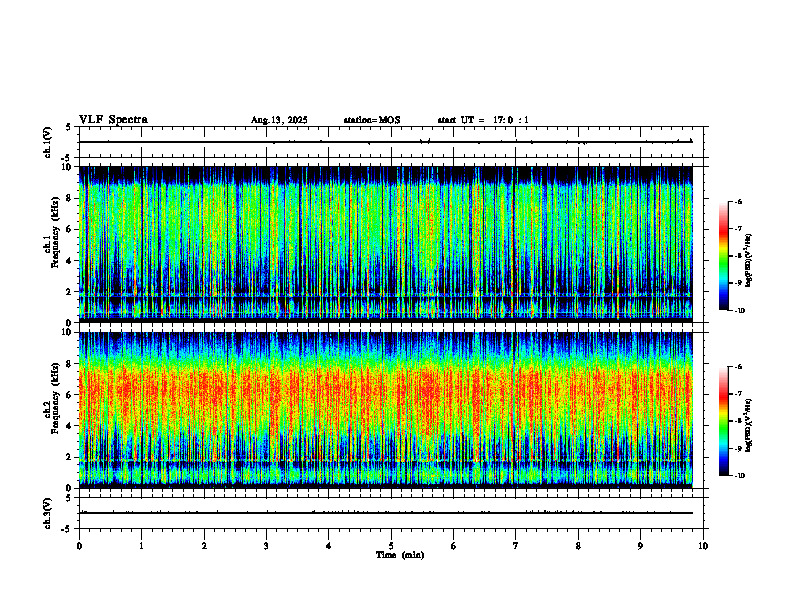
Task: Click the ch.1 color scale "-6" label
Action: click(x=738, y=202)
